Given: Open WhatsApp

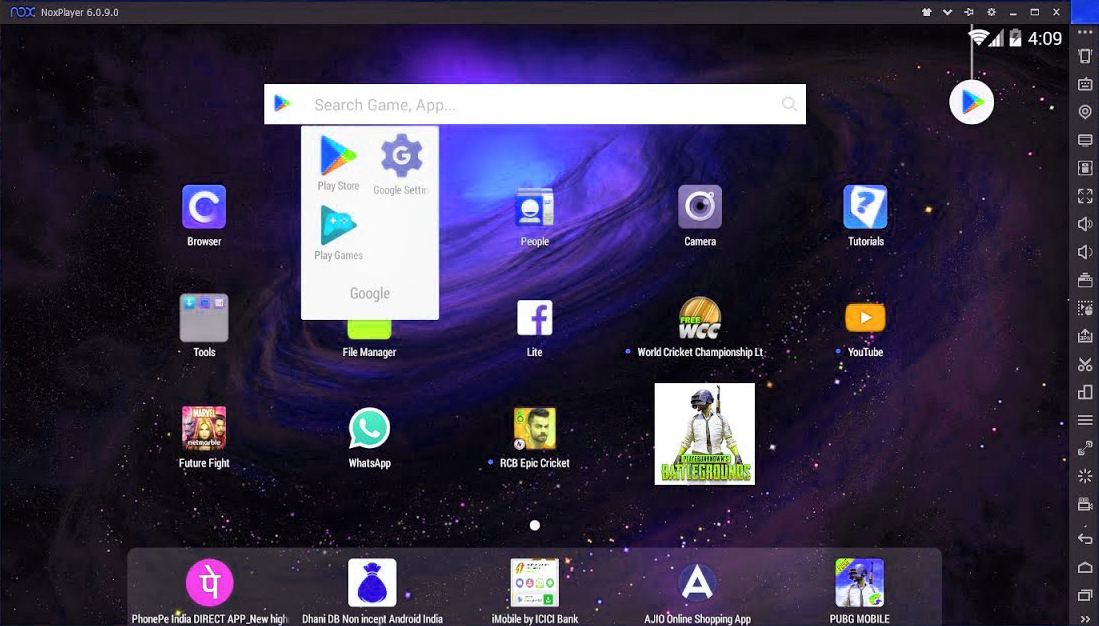Looking at the screenshot, I should pyautogui.click(x=369, y=428).
